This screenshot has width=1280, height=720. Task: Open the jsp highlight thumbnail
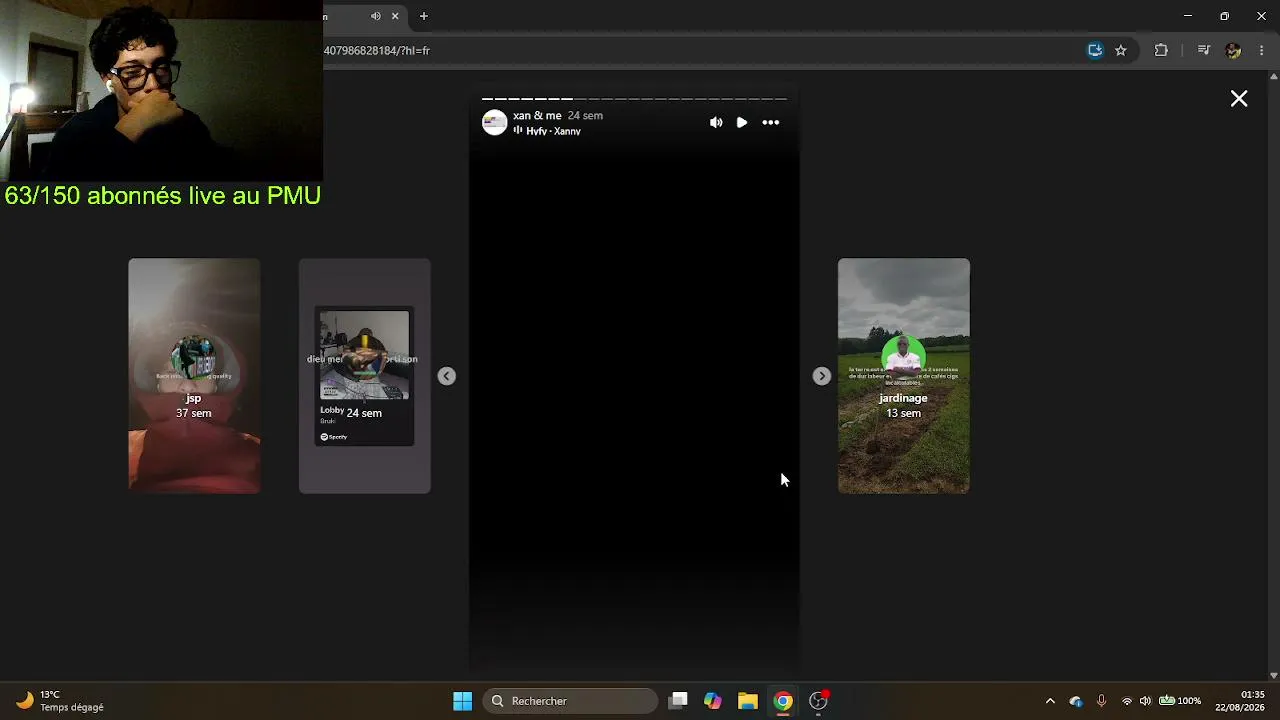194,376
